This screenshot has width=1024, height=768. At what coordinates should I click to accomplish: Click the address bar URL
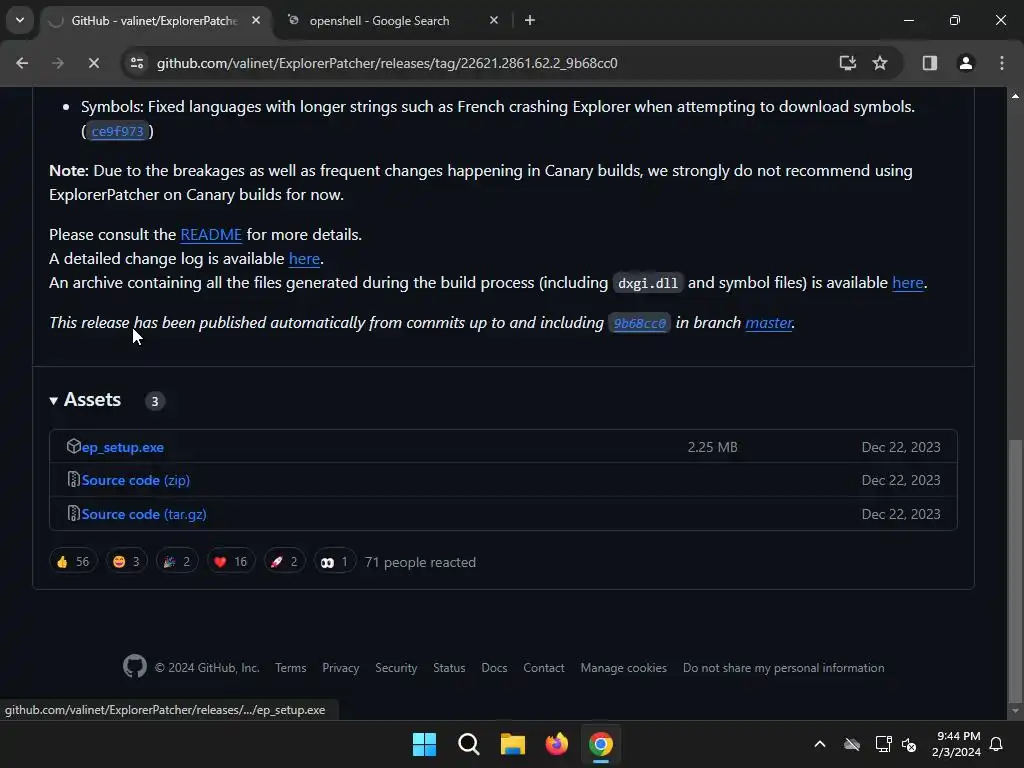point(387,63)
